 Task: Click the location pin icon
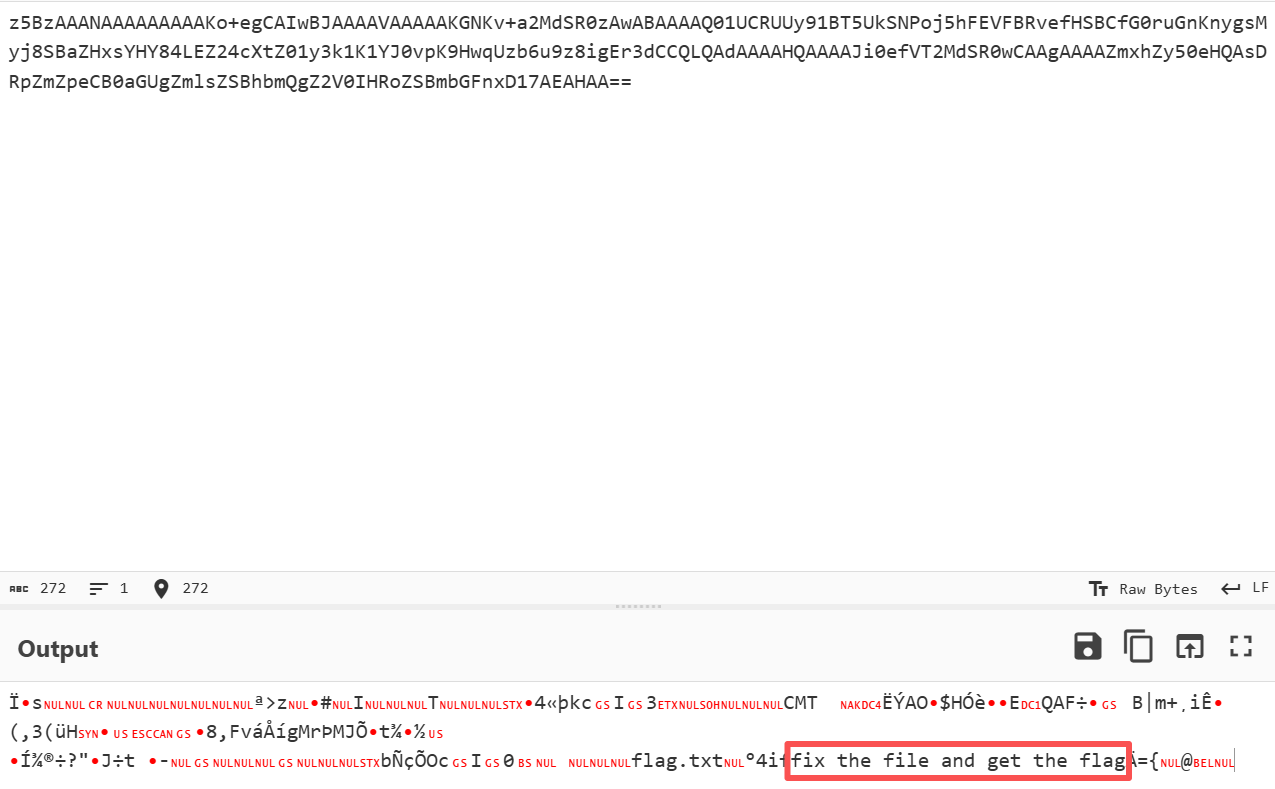[x=161, y=588]
